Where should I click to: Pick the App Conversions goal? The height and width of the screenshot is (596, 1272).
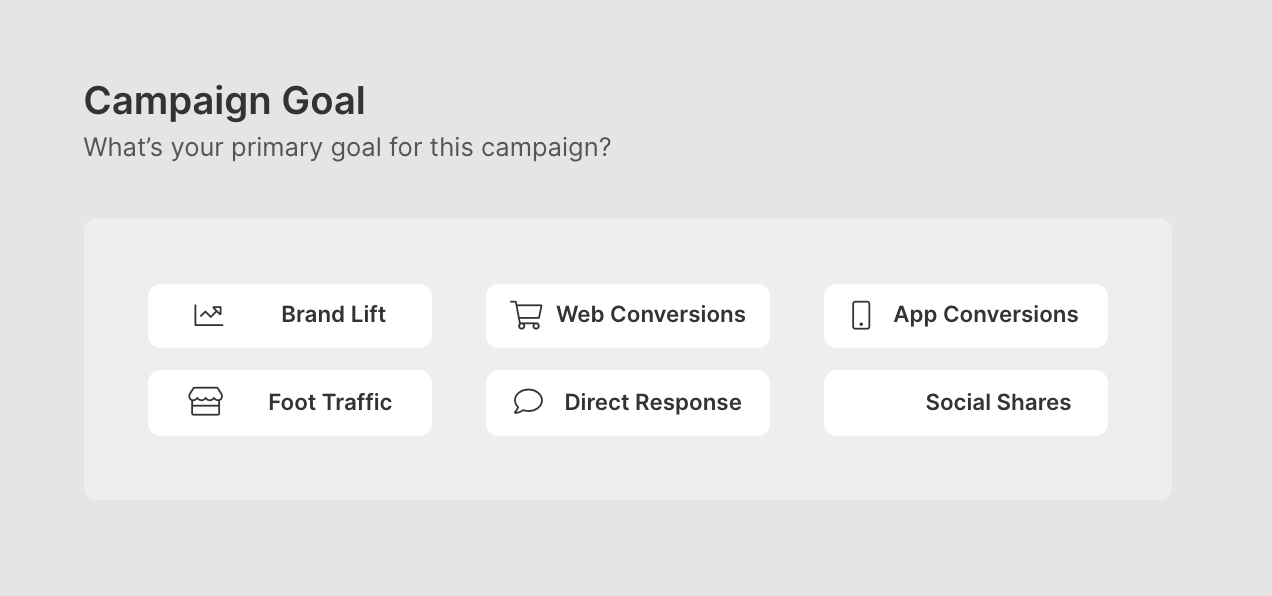pyautogui.click(x=966, y=316)
